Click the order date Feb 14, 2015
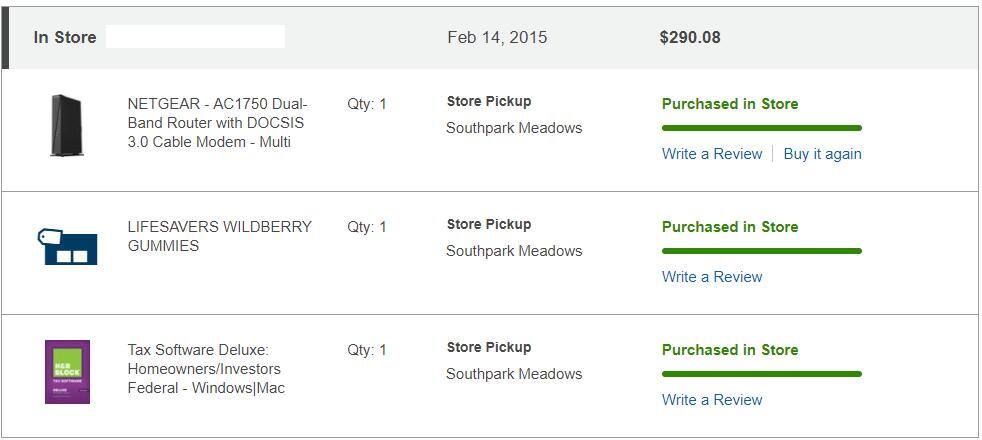 [x=497, y=37]
